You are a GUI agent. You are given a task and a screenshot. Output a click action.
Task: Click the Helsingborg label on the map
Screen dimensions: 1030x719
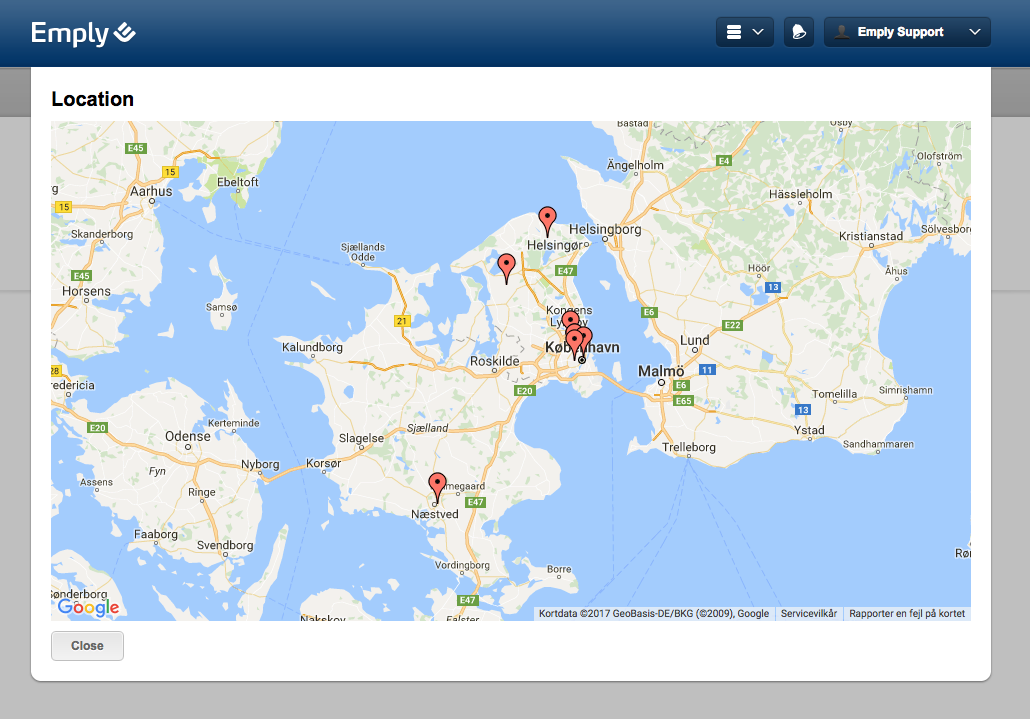click(x=605, y=230)
